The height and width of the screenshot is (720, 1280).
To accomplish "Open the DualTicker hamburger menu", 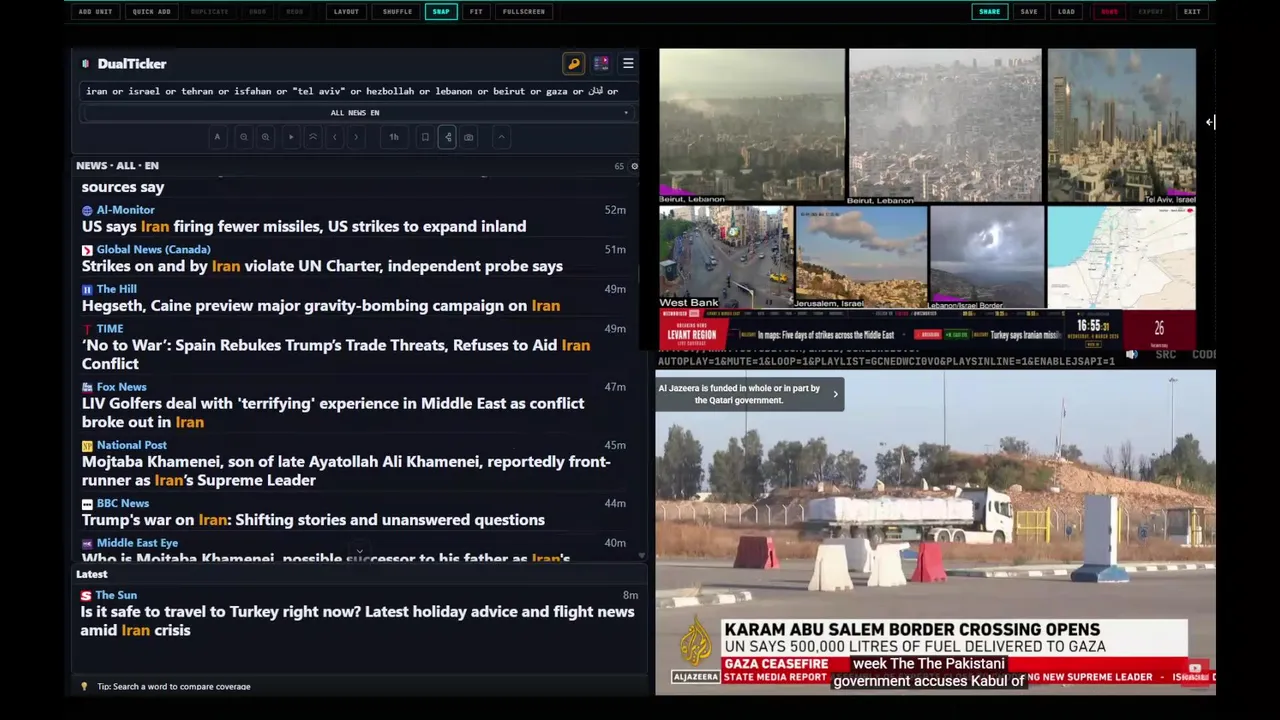I will pyautogui.click(x=628, y=64).
